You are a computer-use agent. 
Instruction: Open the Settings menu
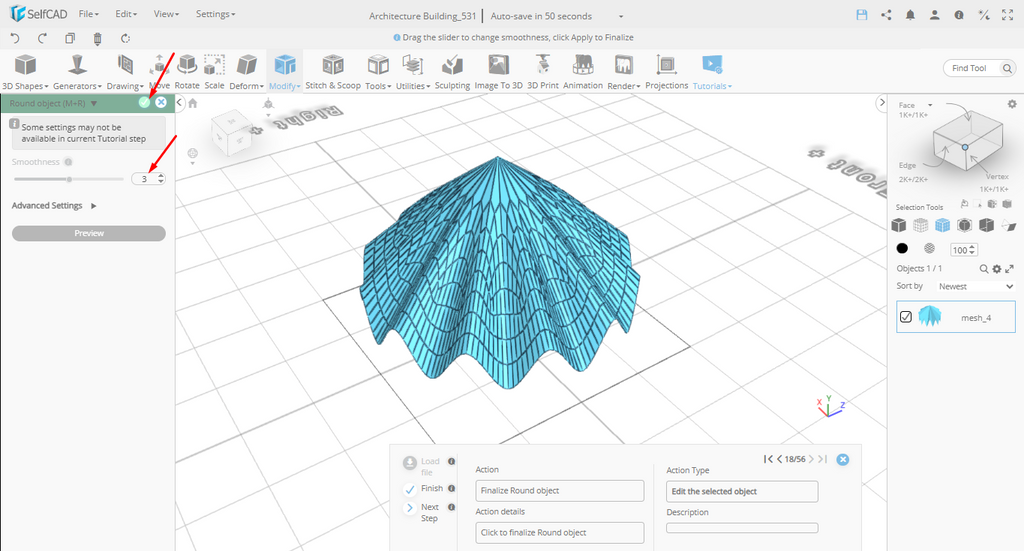pos(215,15)
